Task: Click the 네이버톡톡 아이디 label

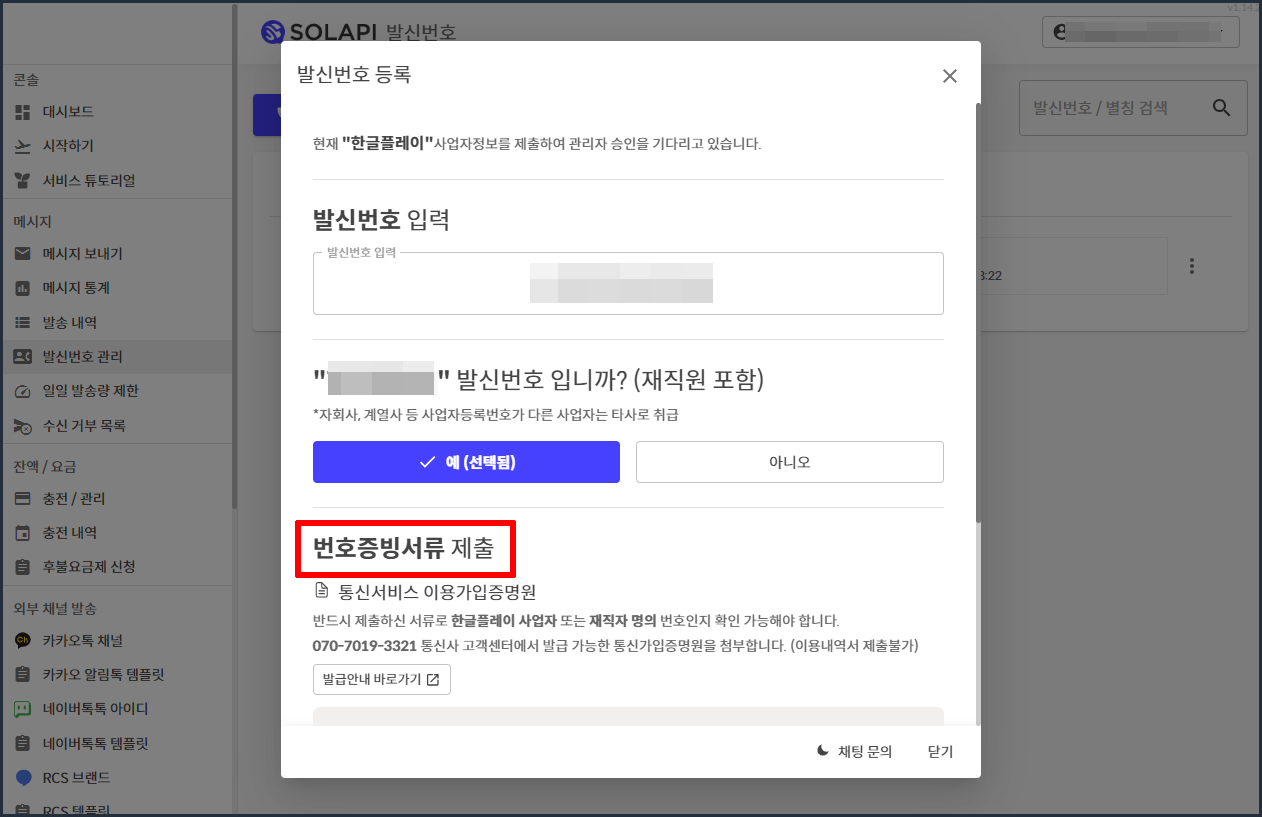Action: pyautogui.click(x=96, y=710)
